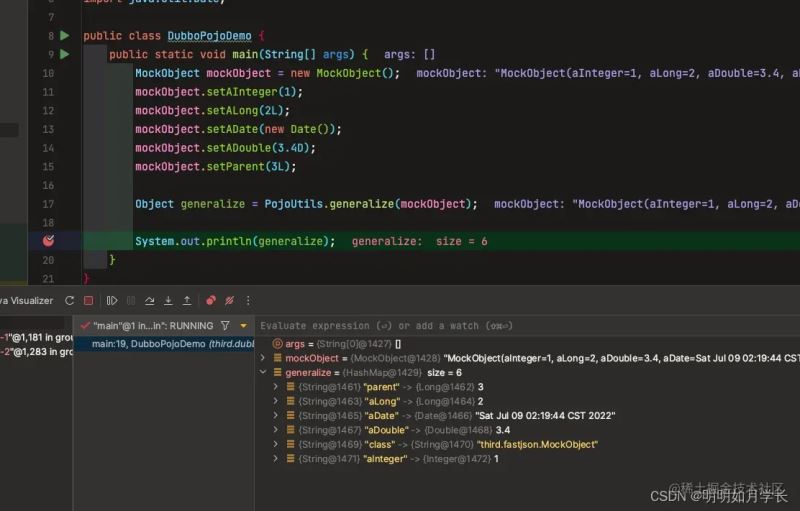The width and height of the screenshot is (800, 511).
Task: Click the Step Into icon
Action: [x=168, y=300]
